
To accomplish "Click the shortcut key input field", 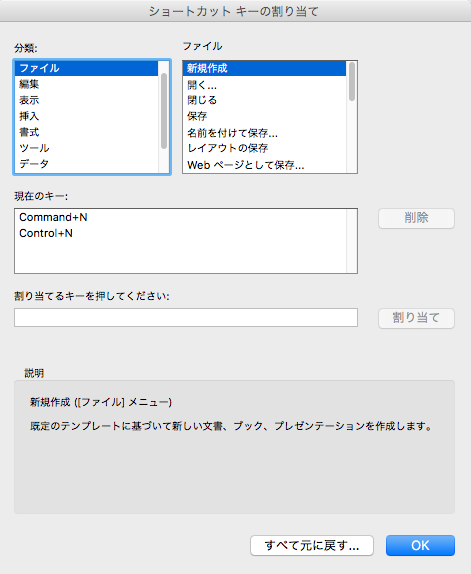I will [x=186, y=317].
